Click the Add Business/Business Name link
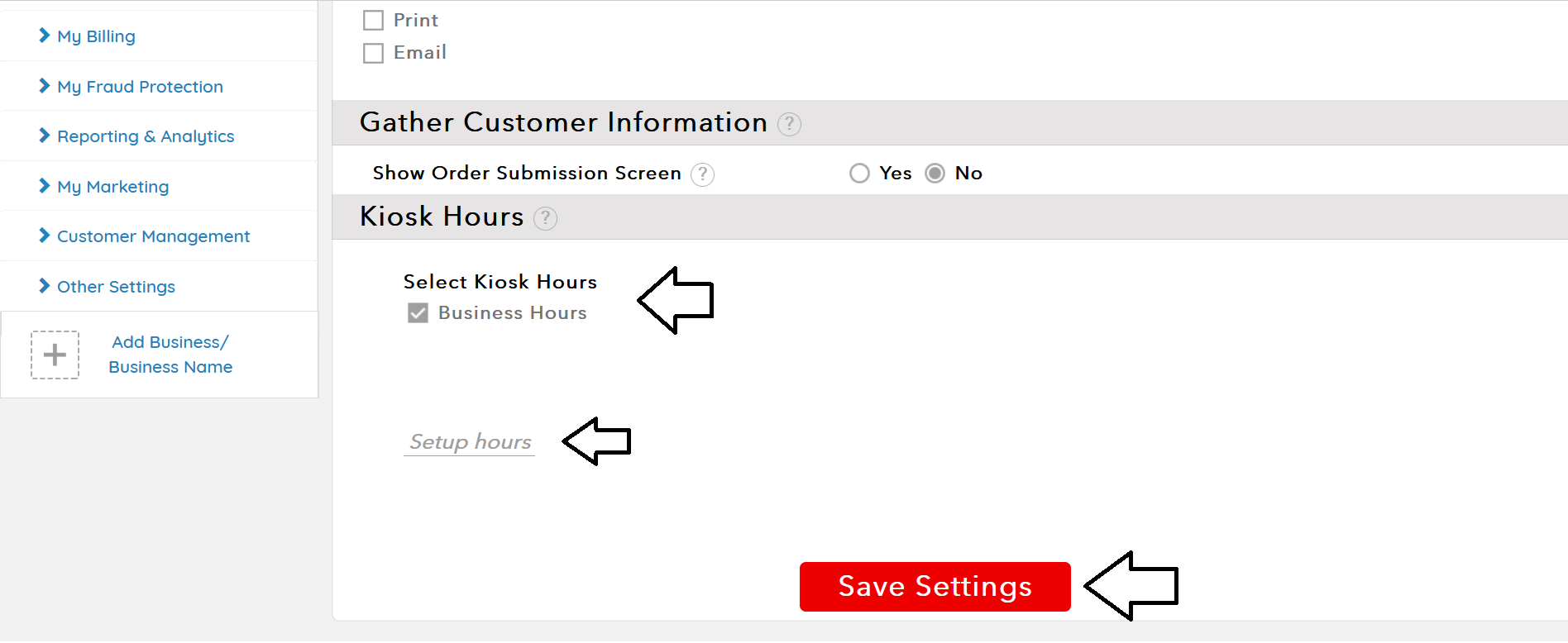Image resolution: width=1568 pixels, height=643 pixels. point(170,355)
